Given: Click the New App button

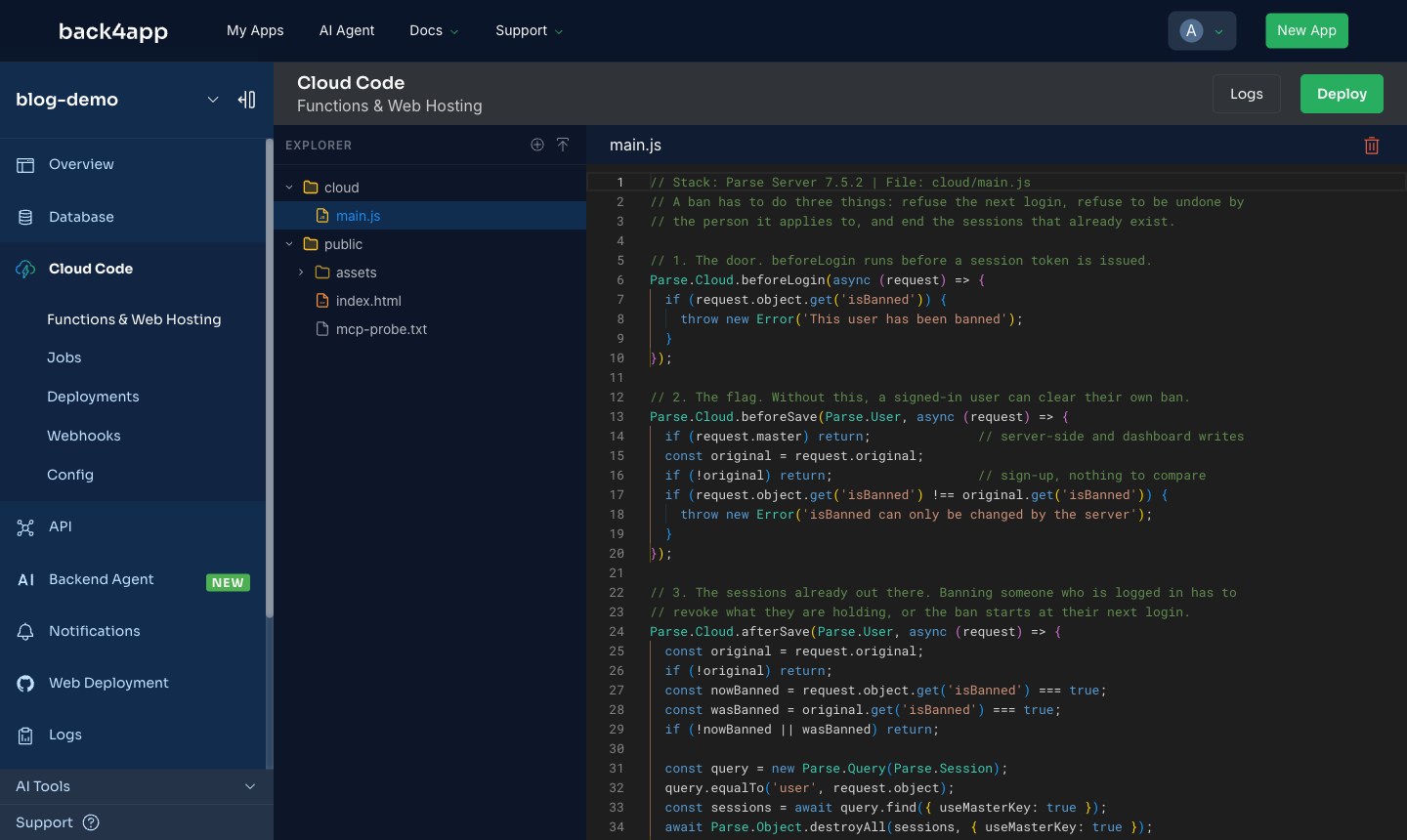Looking at the screenshot, I should [x=1306, y=30].
